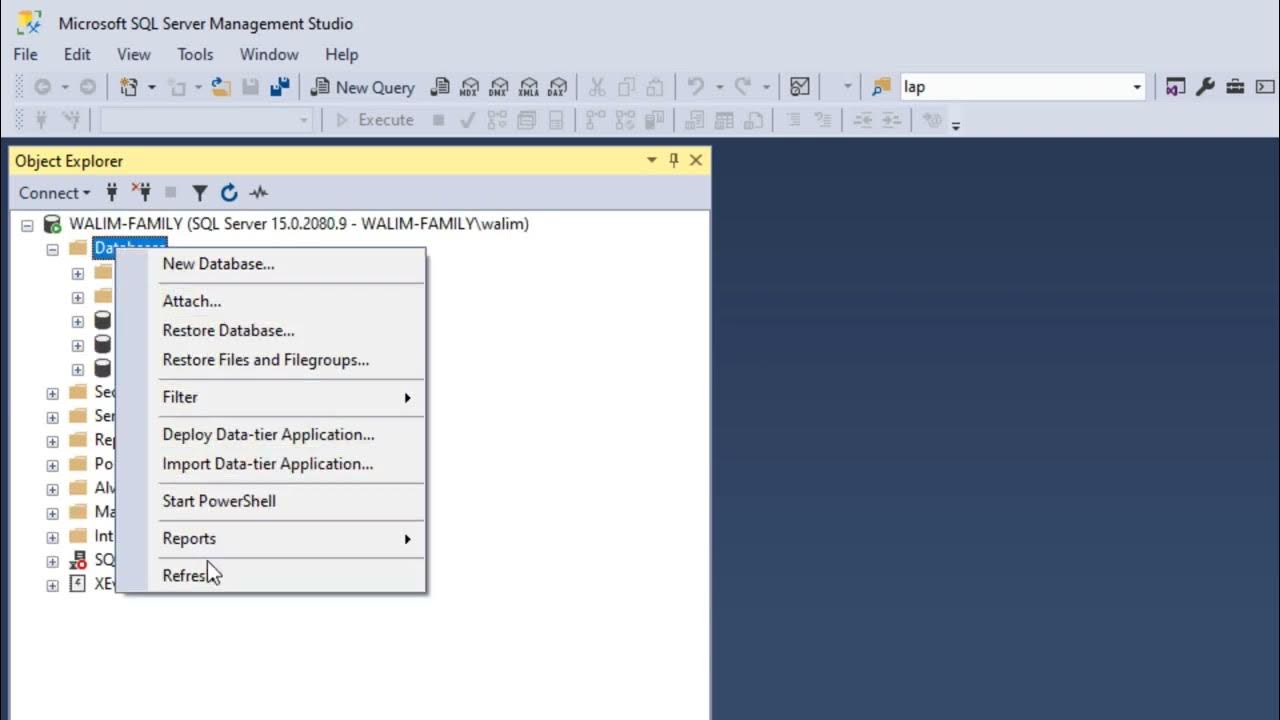1280x720 pixels.
Task: Choose Restore Files and Filegroups...
Action: pos(271,360)
